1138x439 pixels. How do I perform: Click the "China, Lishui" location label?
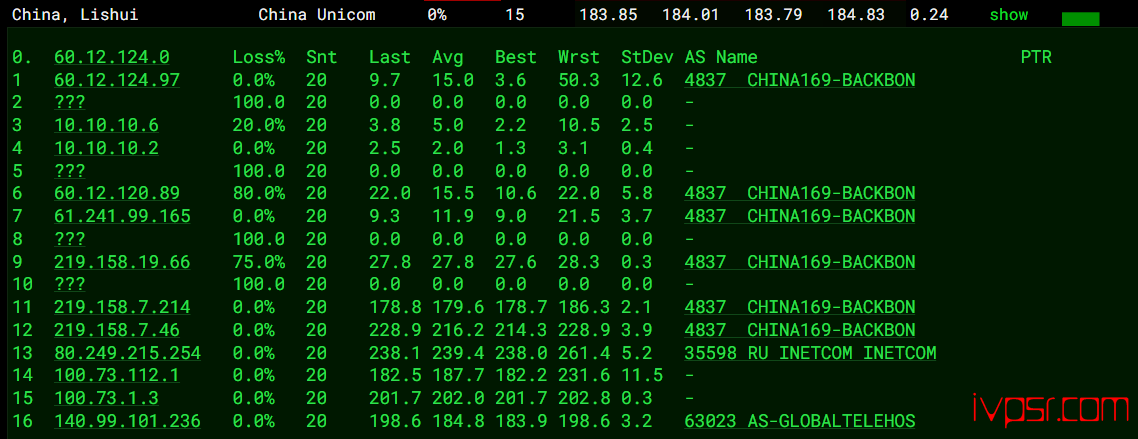tap(75, 15)
